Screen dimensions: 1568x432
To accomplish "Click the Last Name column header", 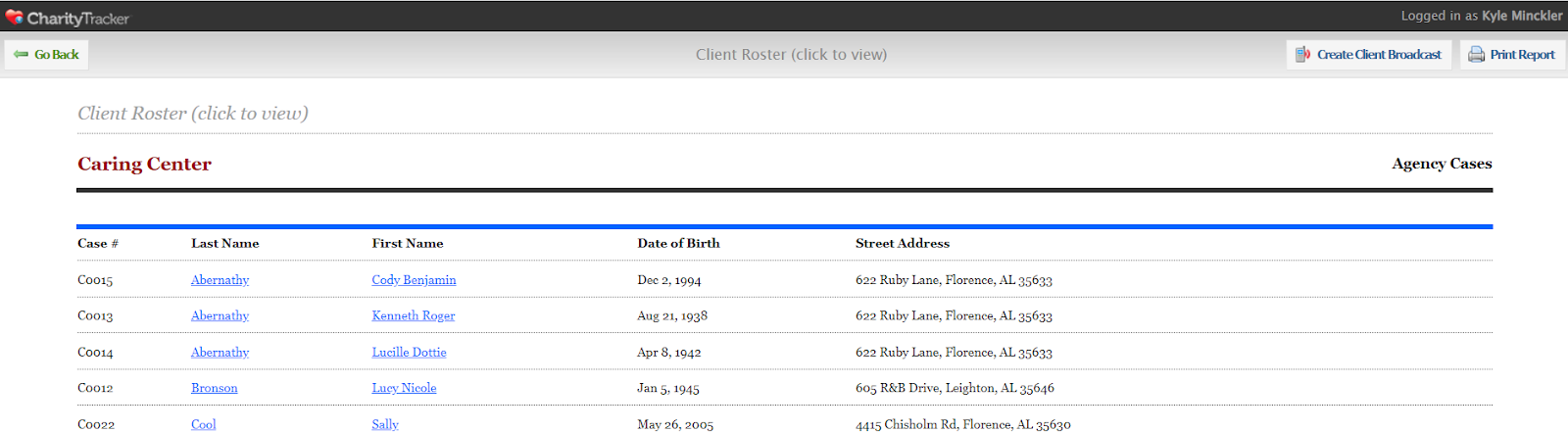I will [224, 243].
